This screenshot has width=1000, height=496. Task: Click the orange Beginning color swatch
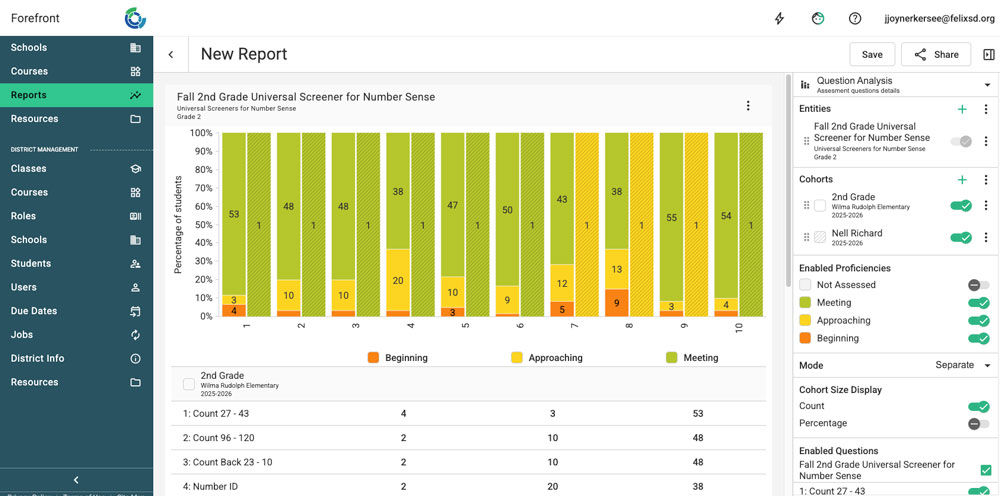(805, 339)
